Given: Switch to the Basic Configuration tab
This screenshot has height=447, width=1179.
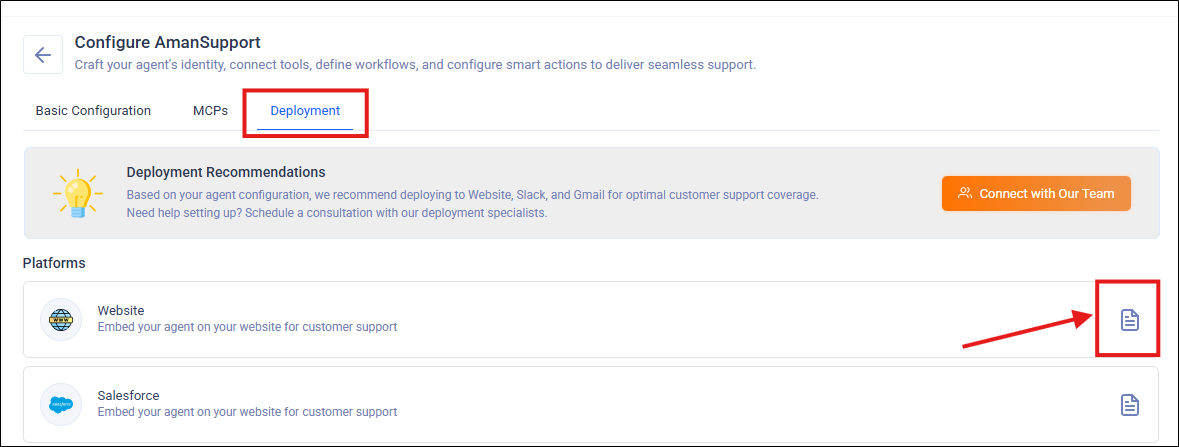Looking at the screenshot, I should [x=93, y=111].
